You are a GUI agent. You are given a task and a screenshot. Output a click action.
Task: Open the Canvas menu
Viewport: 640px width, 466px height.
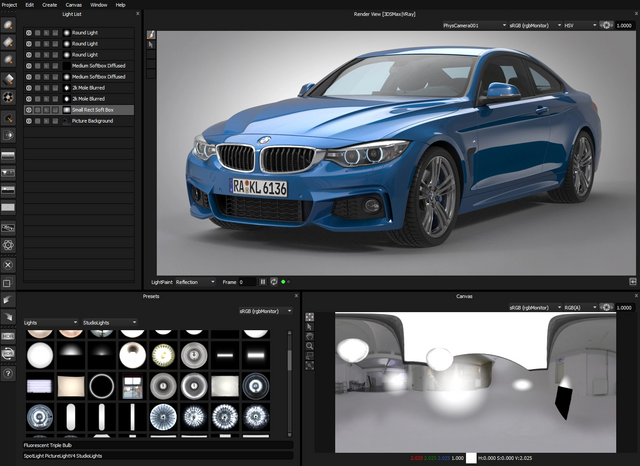pyautogui.click(x=73, y=5)
